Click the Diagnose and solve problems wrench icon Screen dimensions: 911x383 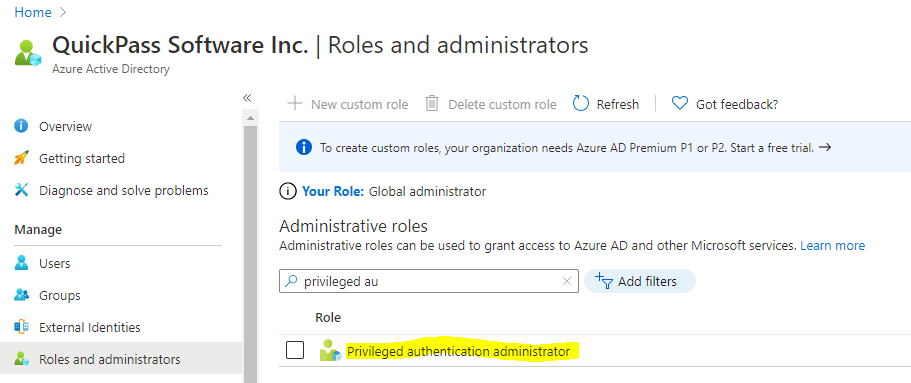tap(21, 190)
